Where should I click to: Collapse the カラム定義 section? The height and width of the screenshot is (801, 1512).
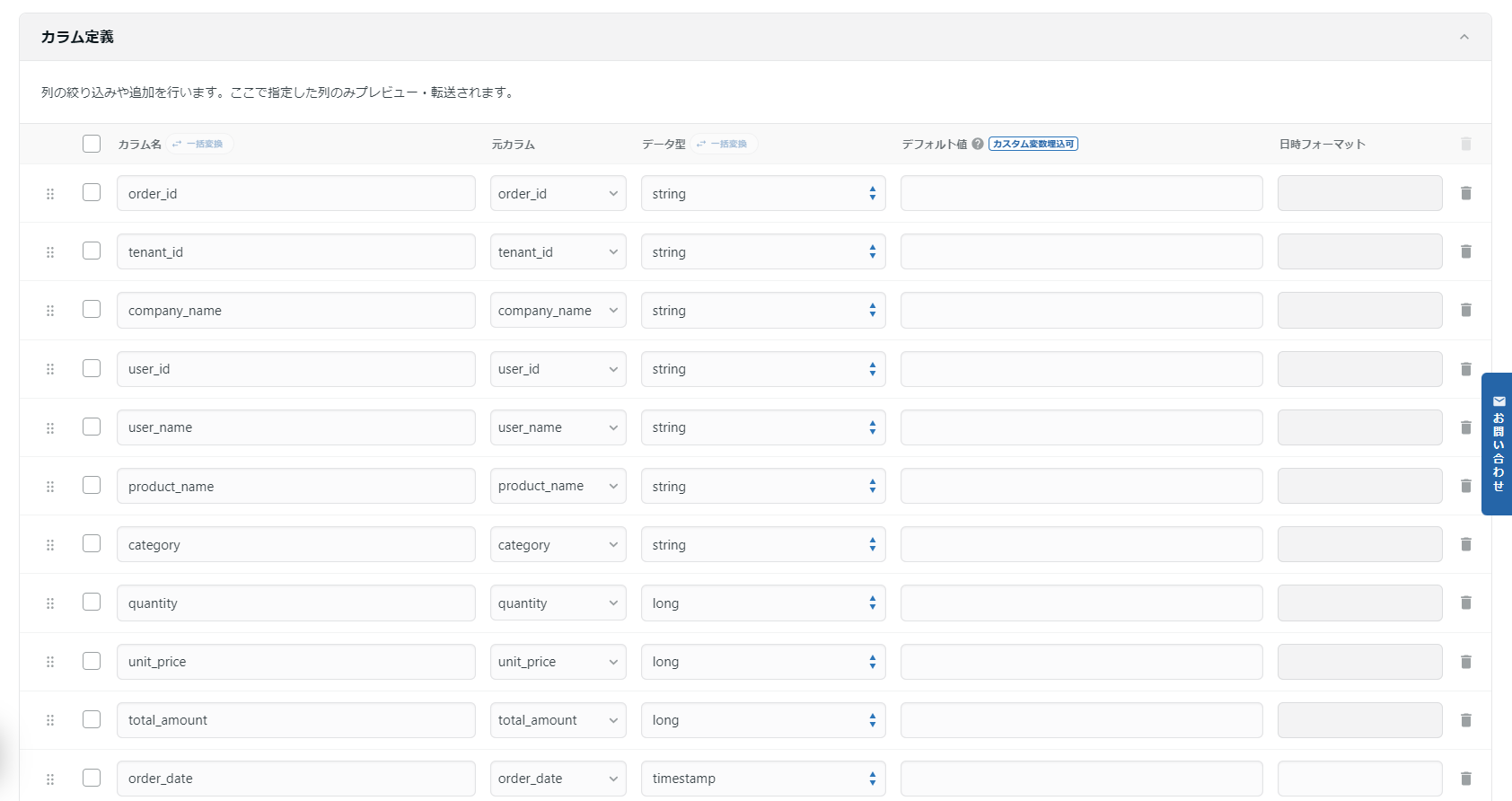[x=1464, y=37]
